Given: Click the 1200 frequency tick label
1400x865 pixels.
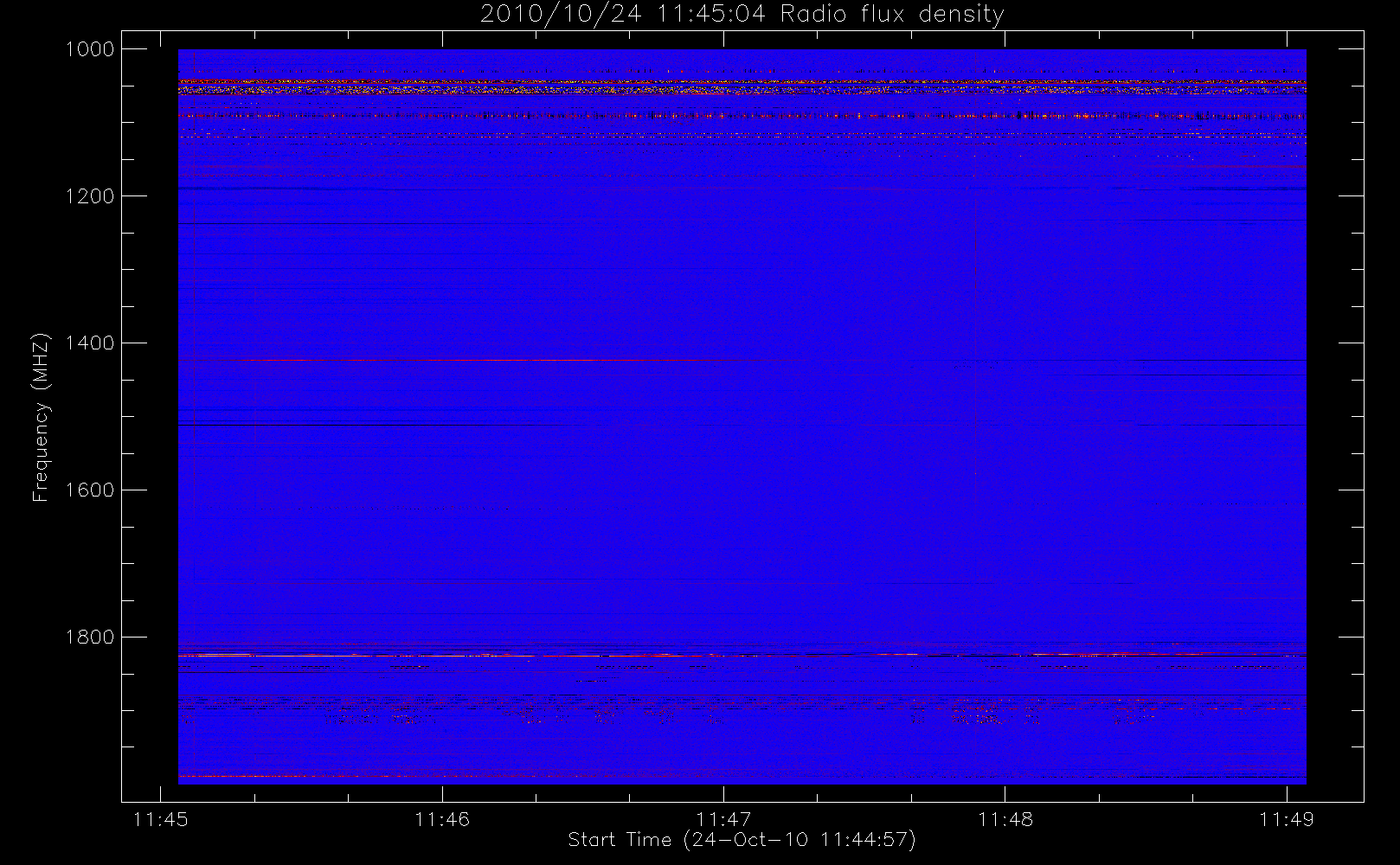Looking at the screenshot, I should (91, 196).
